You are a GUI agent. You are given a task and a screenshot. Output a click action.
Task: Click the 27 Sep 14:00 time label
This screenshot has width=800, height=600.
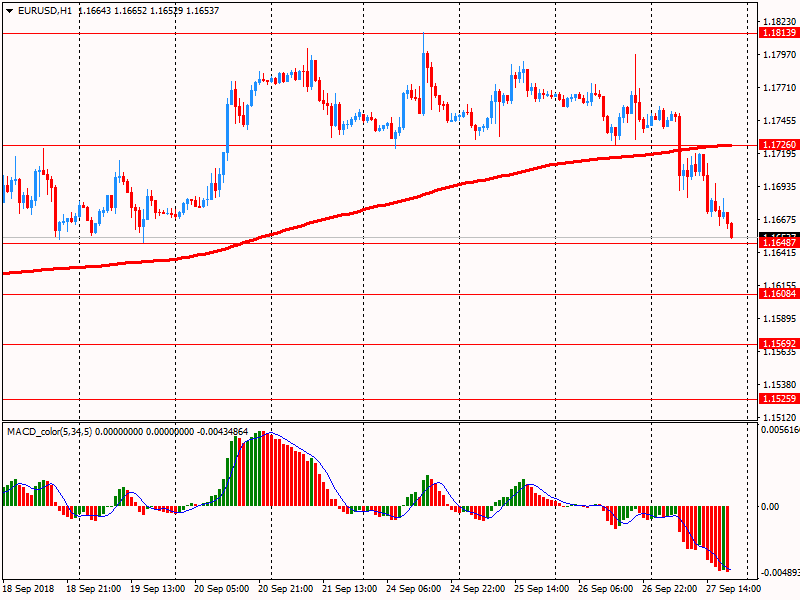coord(735,589)
